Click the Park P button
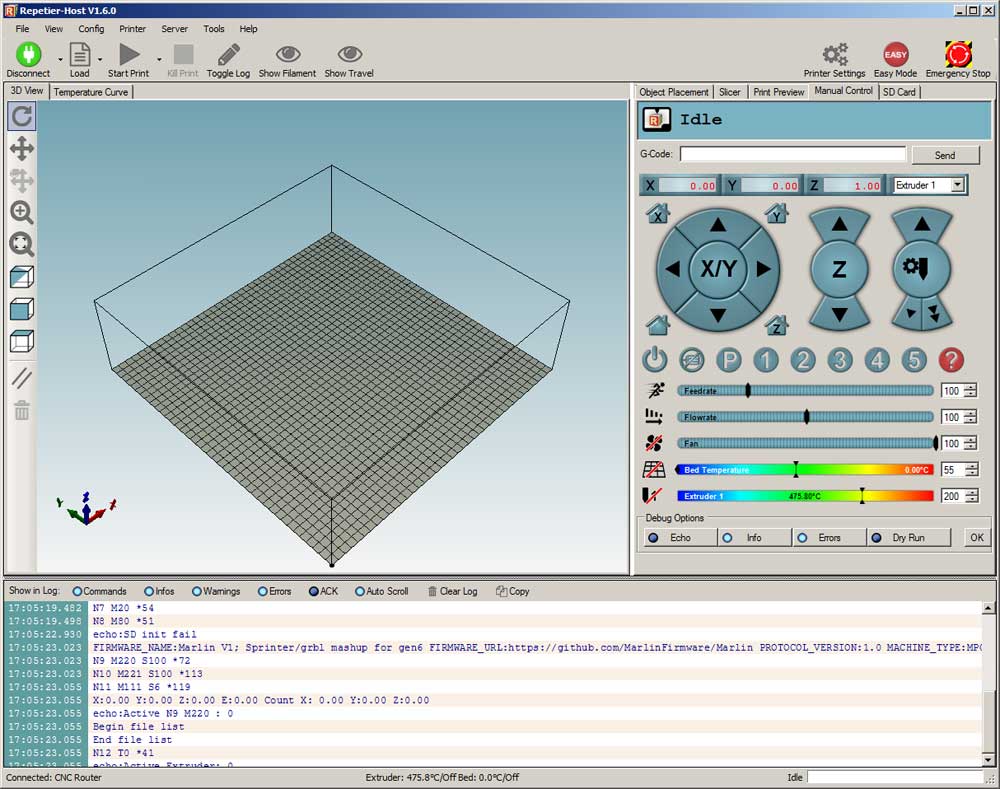Image resolution: width=1000 pixels, height=789 pixels. 729,360
